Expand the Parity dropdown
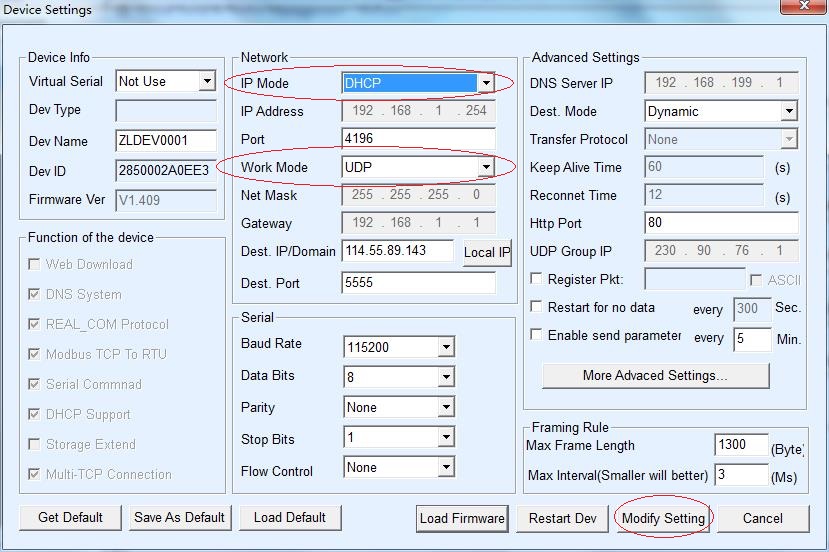The image size is (829, 552). click(446, 408)
